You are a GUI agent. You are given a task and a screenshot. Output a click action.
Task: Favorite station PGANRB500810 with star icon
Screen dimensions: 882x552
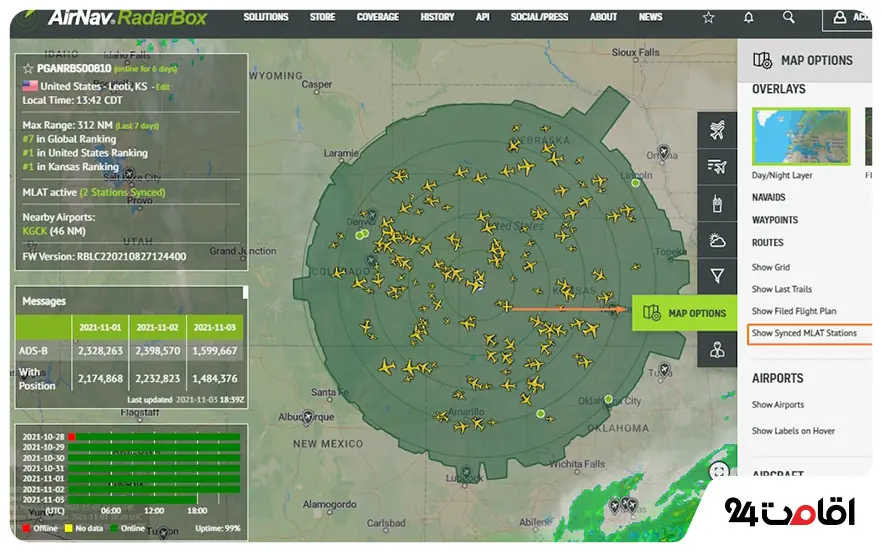pyautogui.click(x=28, y=69)
